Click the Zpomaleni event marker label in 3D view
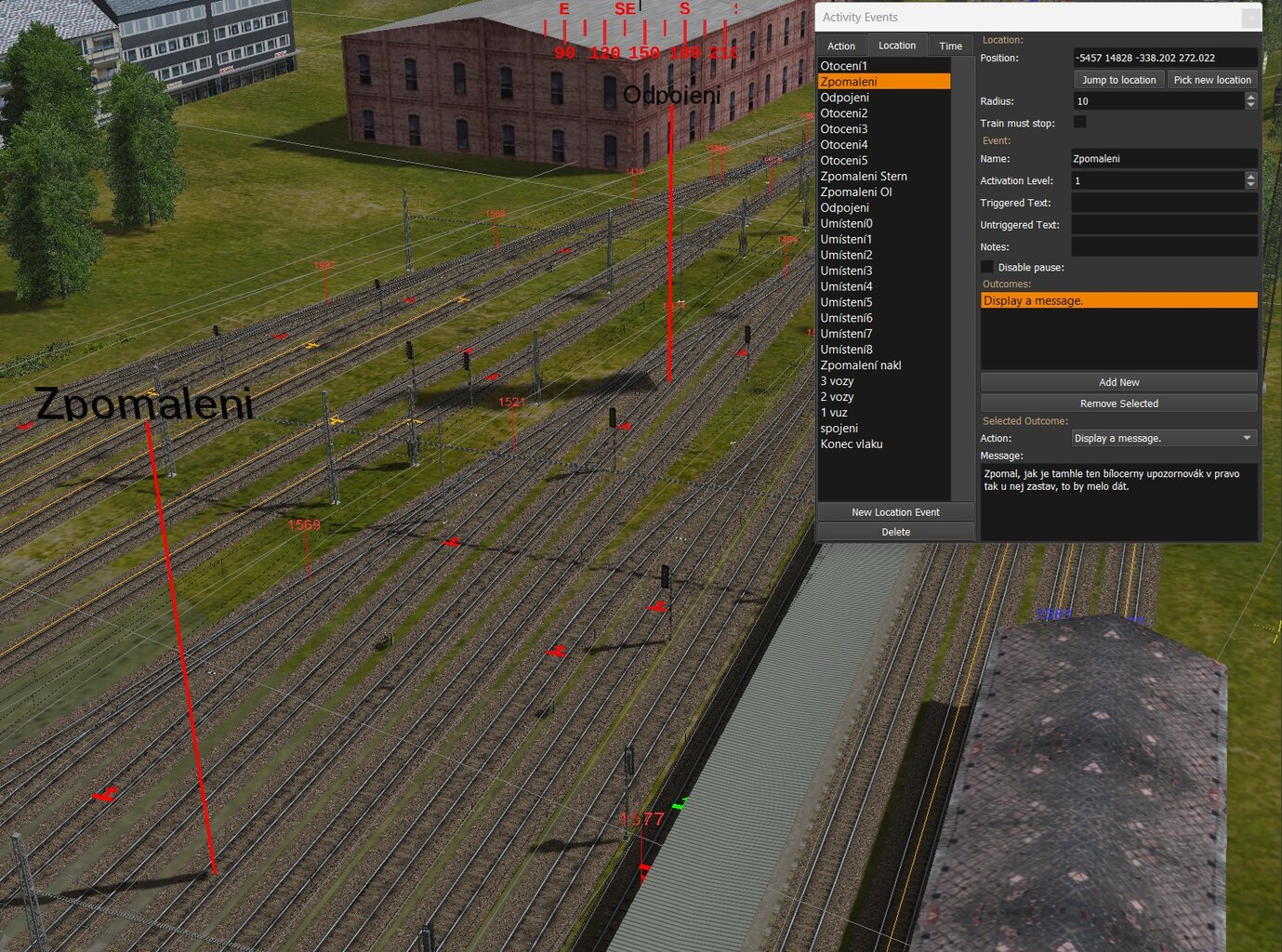Image resolution: width=1282 pixels, height=952 pixels. click(x=144, y=403)
